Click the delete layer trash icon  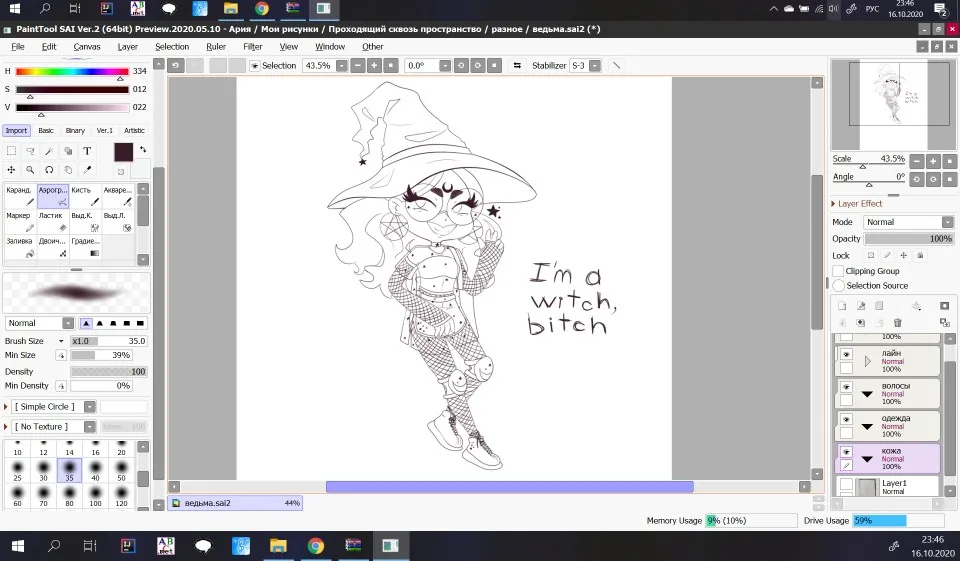click(897, 322)
